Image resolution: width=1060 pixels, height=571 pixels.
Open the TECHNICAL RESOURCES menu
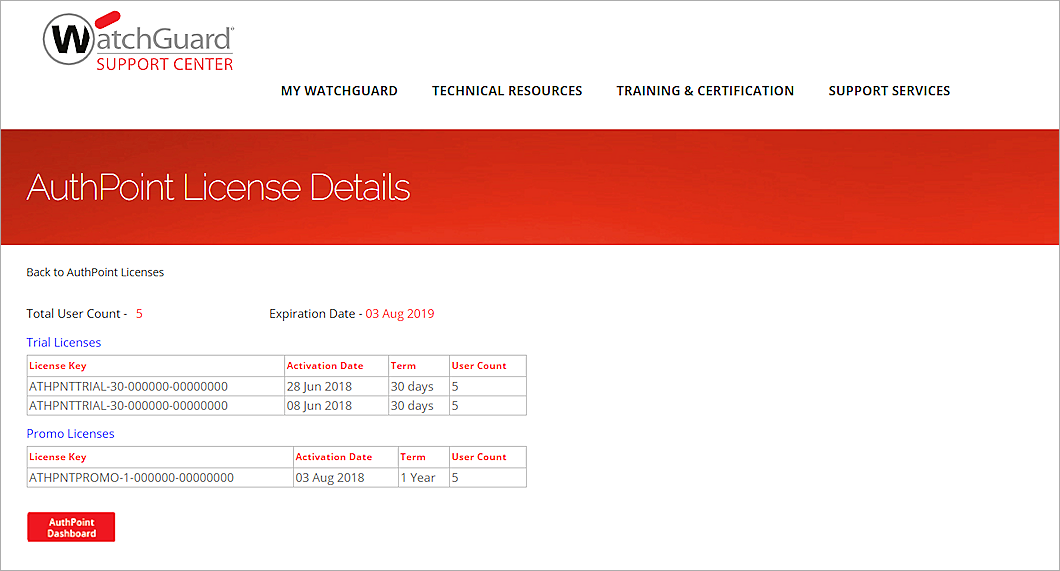point(507,91)
